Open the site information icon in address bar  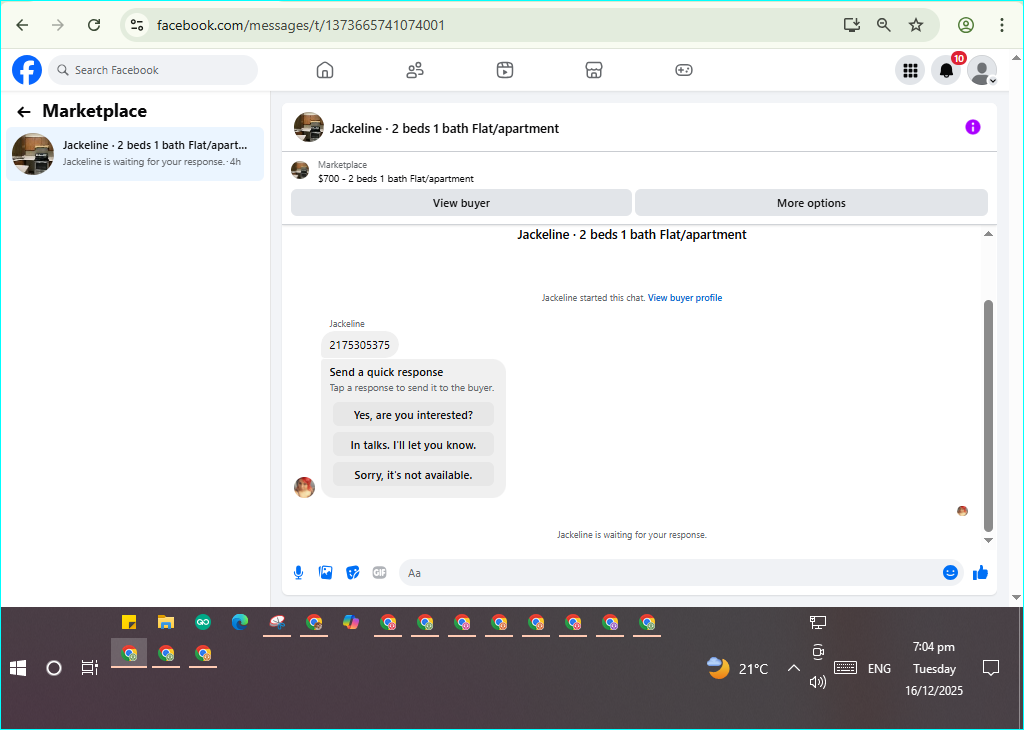(x=136, y=25)
